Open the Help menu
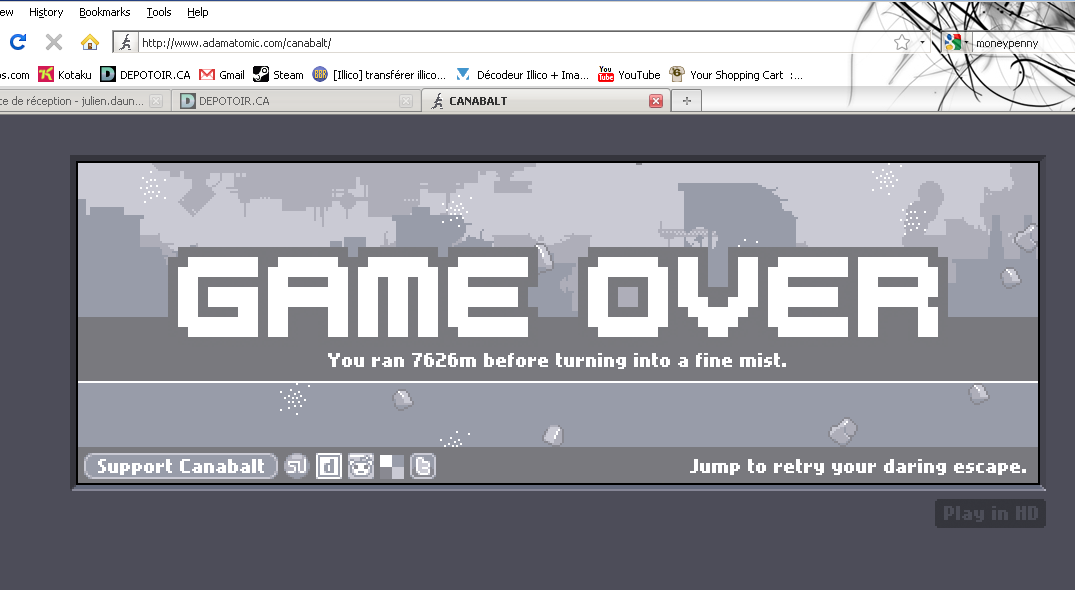The image size is (1075, 590). tap(197, 12)
